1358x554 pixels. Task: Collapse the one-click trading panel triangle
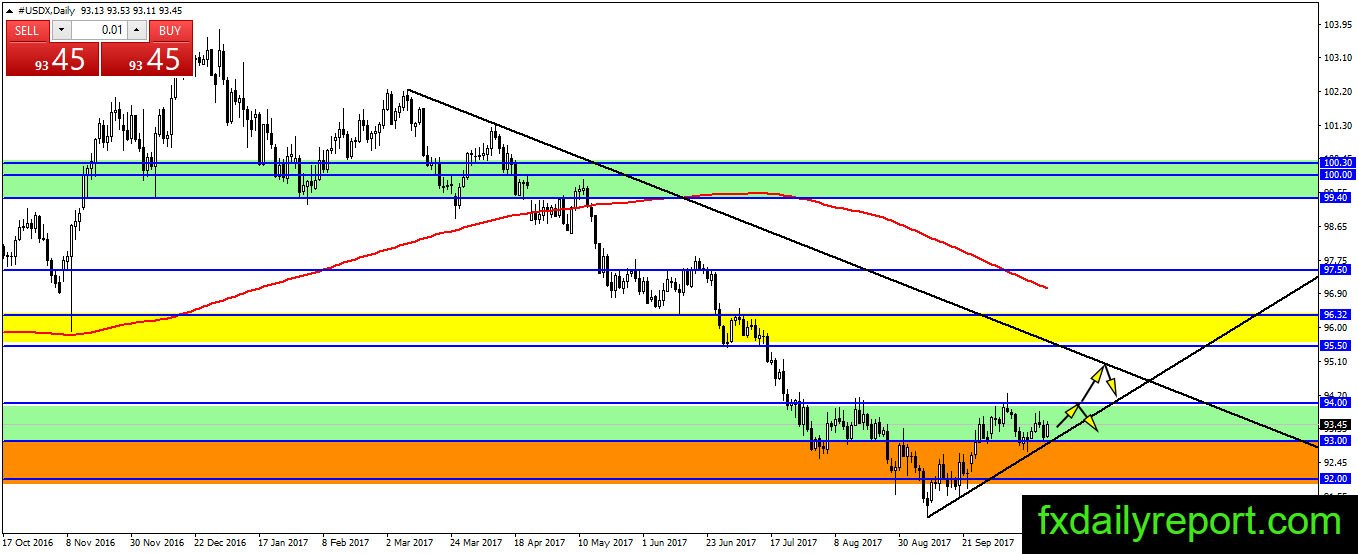[9, 9]
